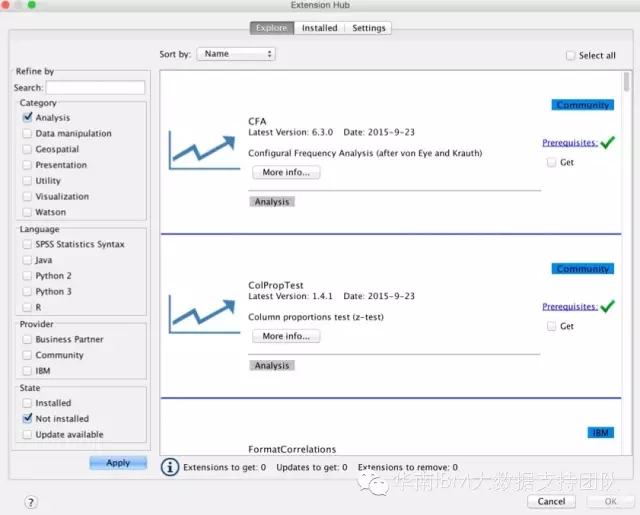
Task: Select the FormatCorrelations extension title
Action: [x=292, y=449]
